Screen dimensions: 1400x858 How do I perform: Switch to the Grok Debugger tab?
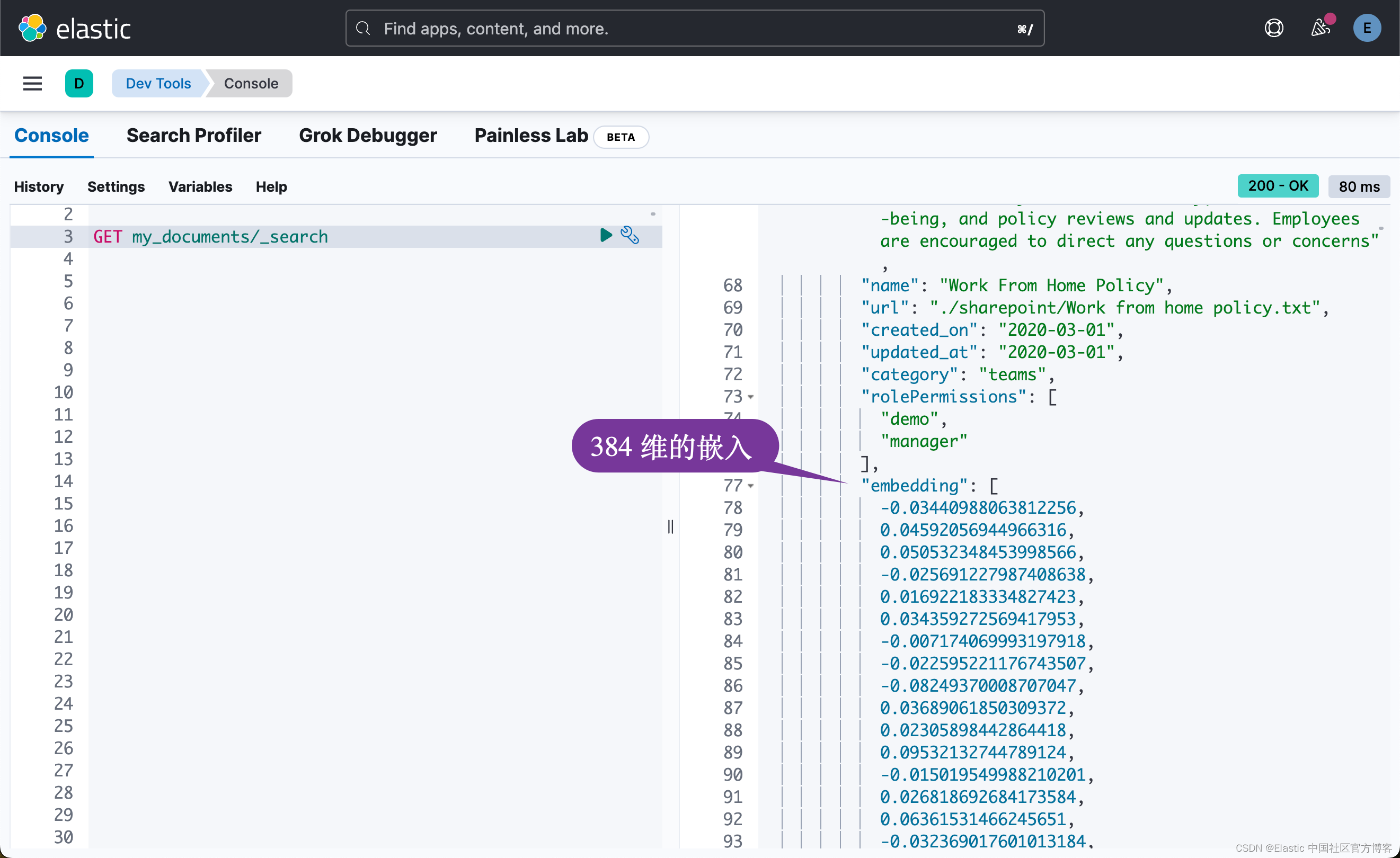pyautogui.click(x=368, y=136)
